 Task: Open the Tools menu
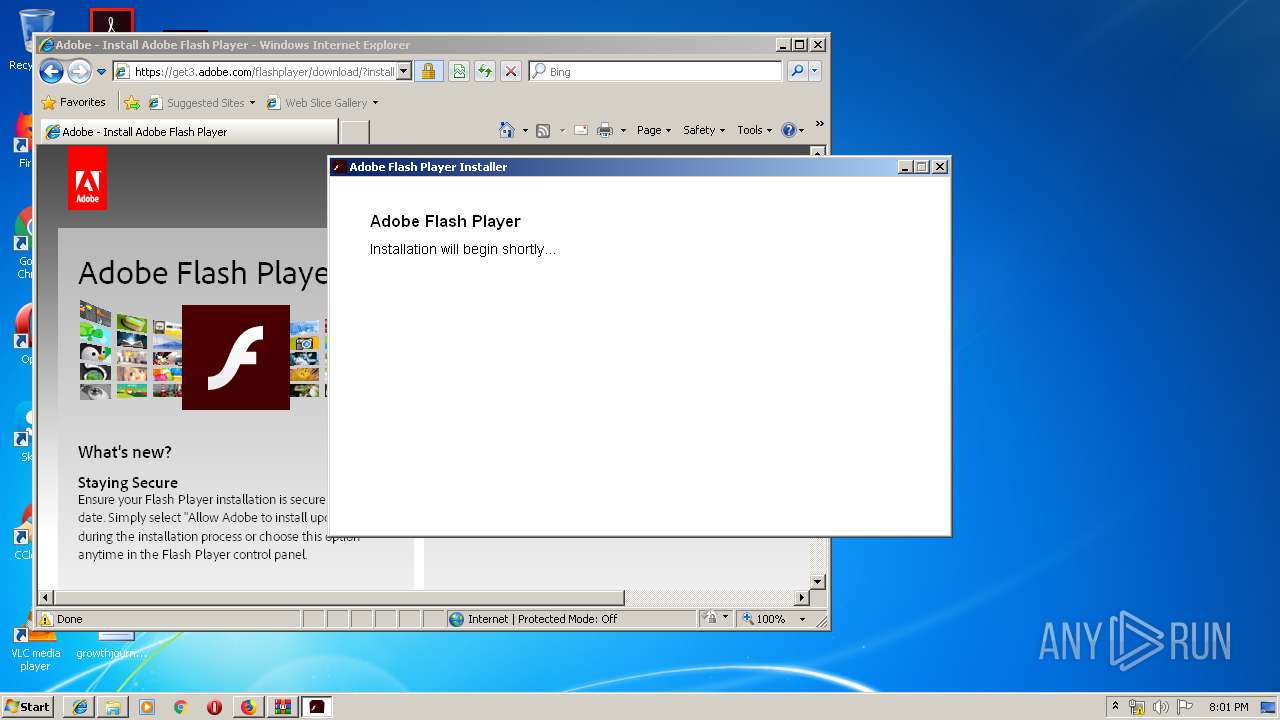coord(755,130)
